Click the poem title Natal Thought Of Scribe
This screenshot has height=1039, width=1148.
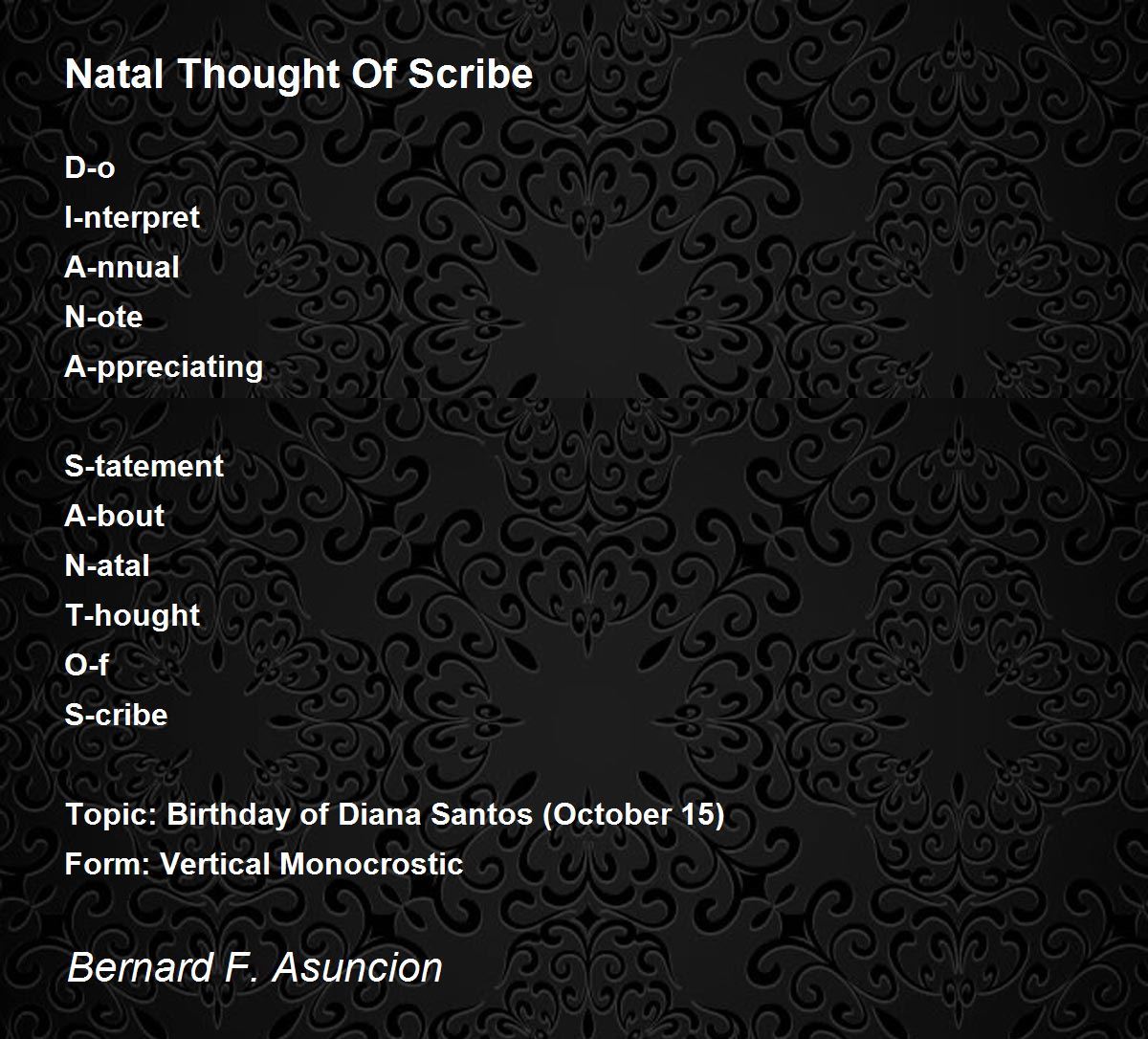pyautogui.click(x=298, y=75)
